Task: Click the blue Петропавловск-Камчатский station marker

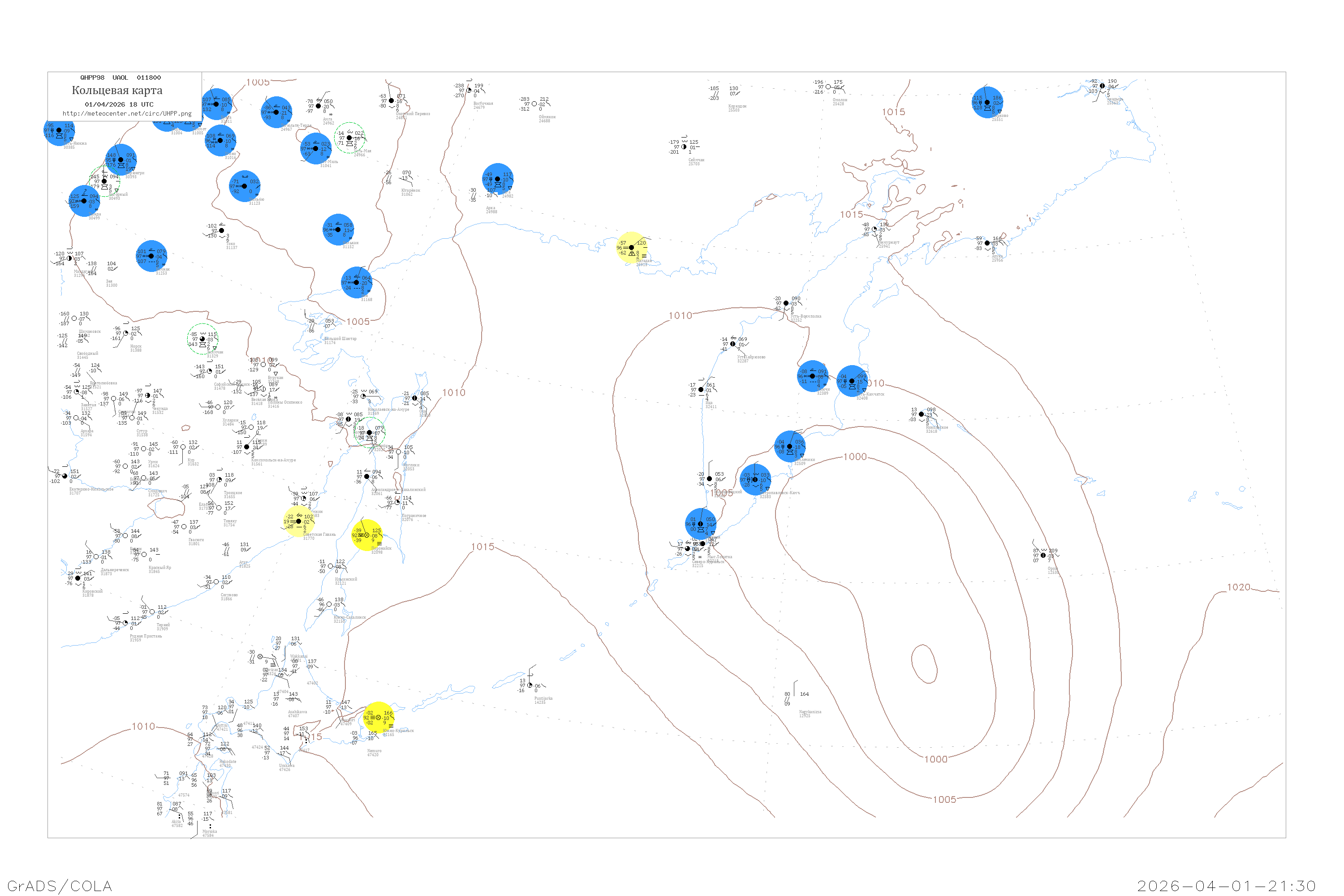Action: [x=755, y=480]
